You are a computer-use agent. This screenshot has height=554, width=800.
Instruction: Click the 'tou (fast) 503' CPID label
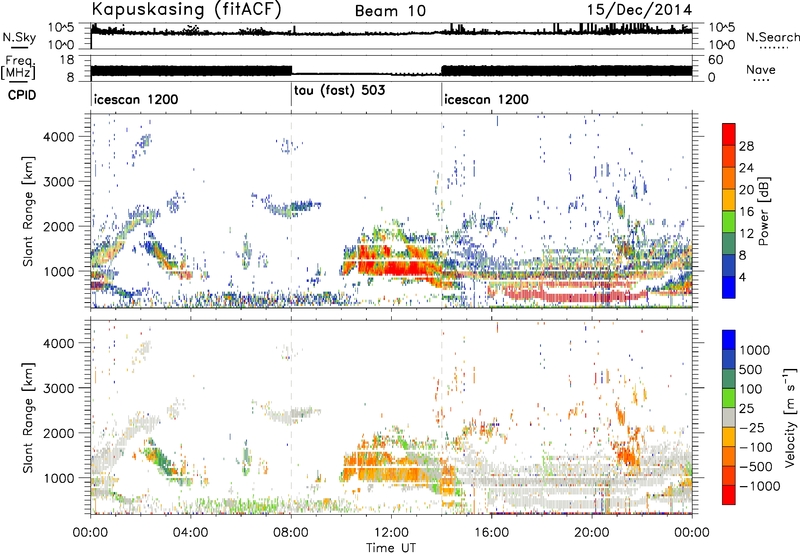(x=339, y=91)
